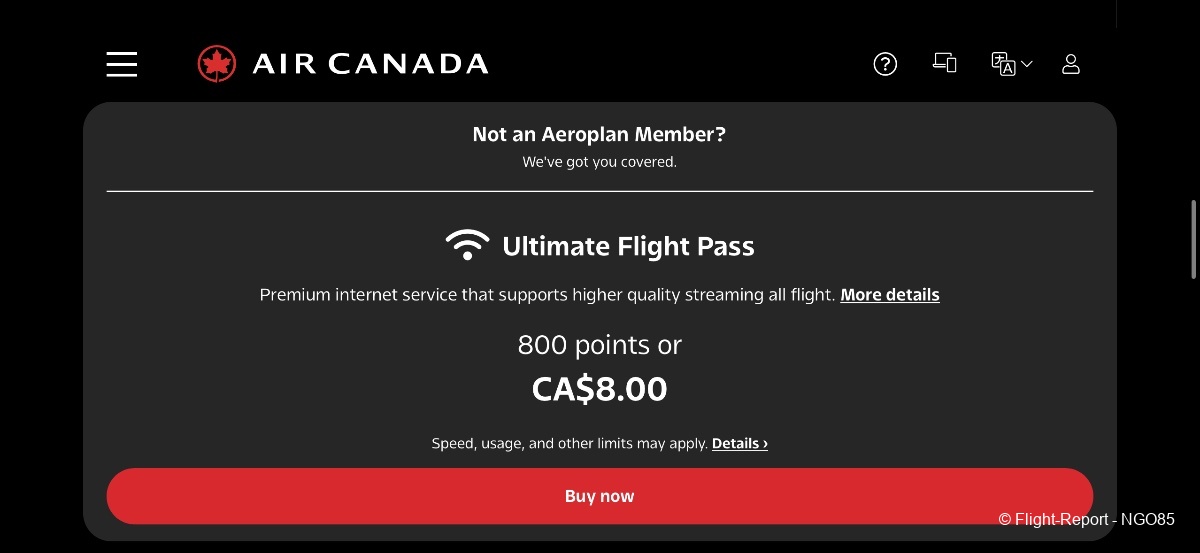The width and height of the screenshot is (1200, 553).
Task: Open the Details link for limits
Action: coord(740,443)
